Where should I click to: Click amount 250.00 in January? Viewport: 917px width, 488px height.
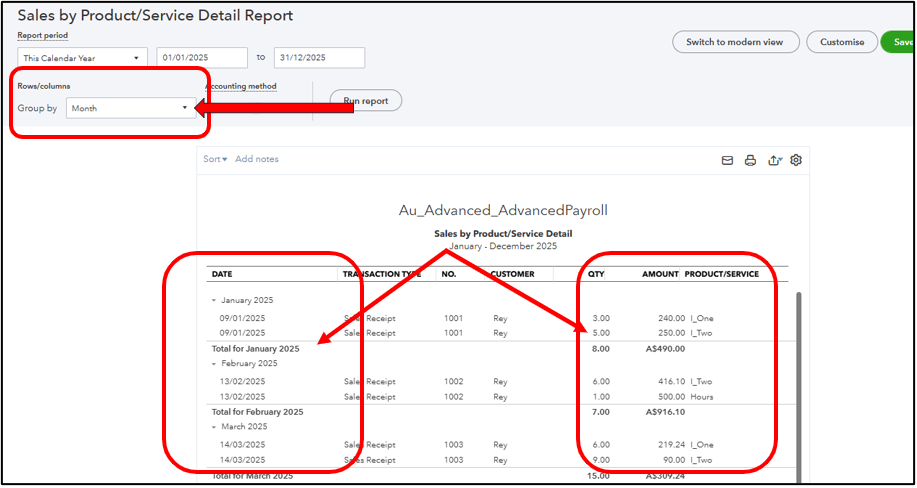pos(671,333)
